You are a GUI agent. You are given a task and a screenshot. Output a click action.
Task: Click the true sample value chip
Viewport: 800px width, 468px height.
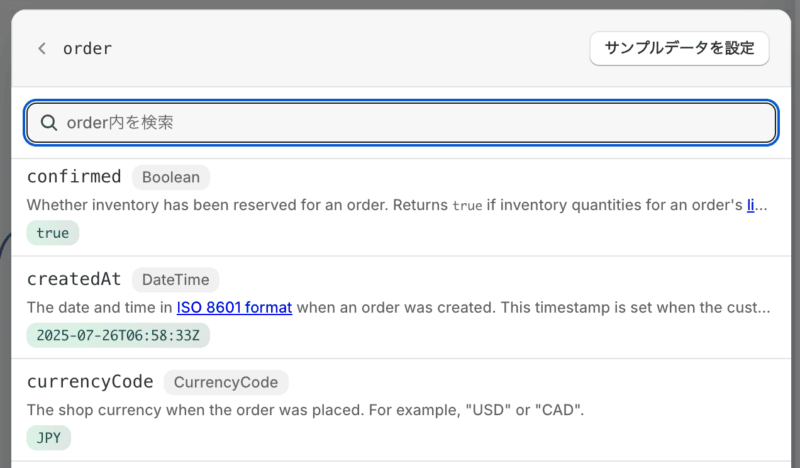(53, 233)
